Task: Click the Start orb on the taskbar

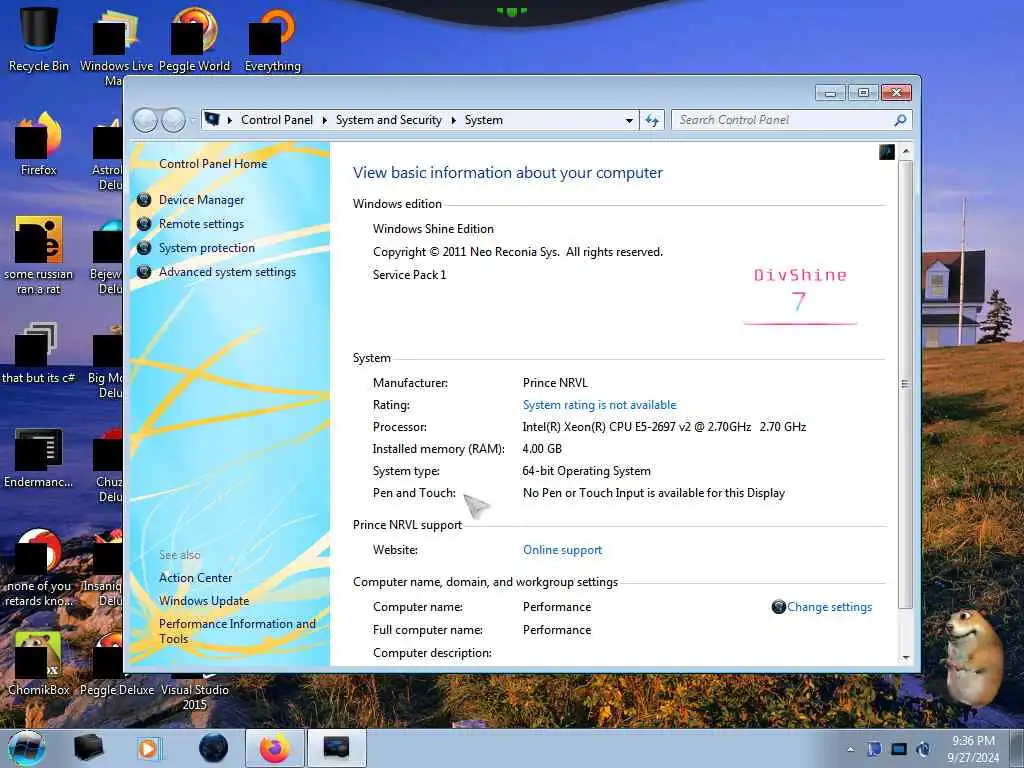Action: pos(26,748)
